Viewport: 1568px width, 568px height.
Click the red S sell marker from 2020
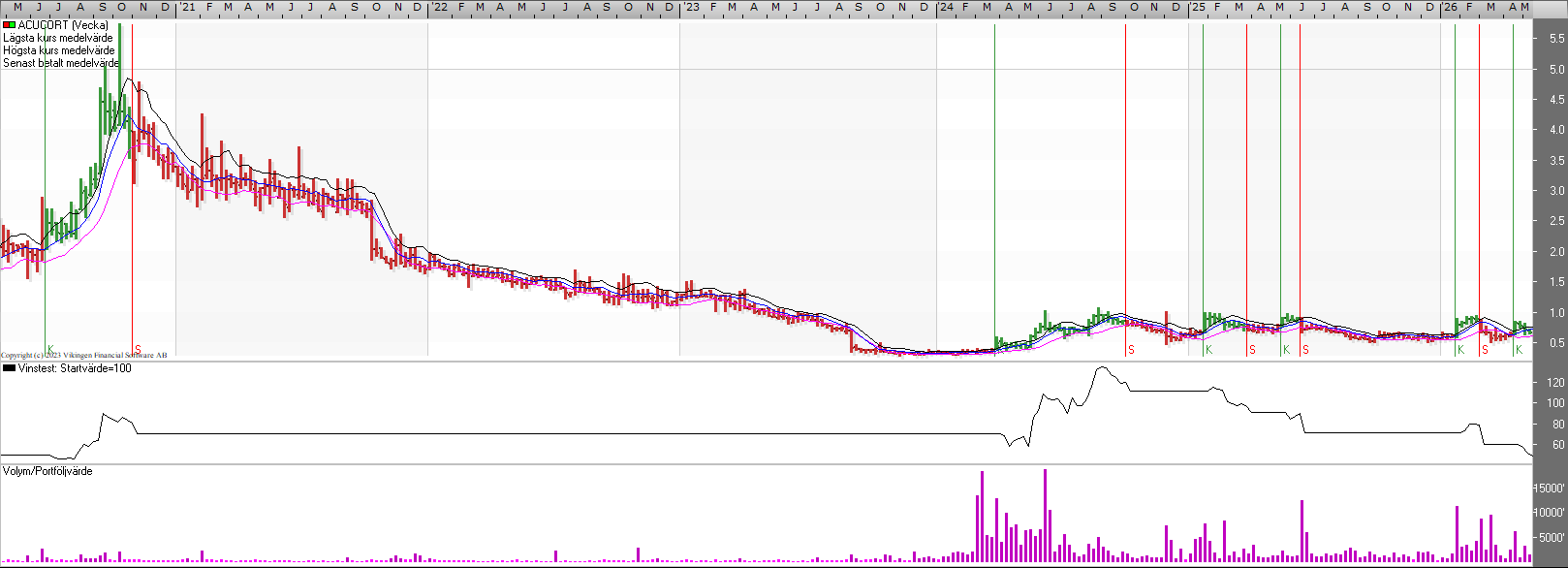coord(138,350)
